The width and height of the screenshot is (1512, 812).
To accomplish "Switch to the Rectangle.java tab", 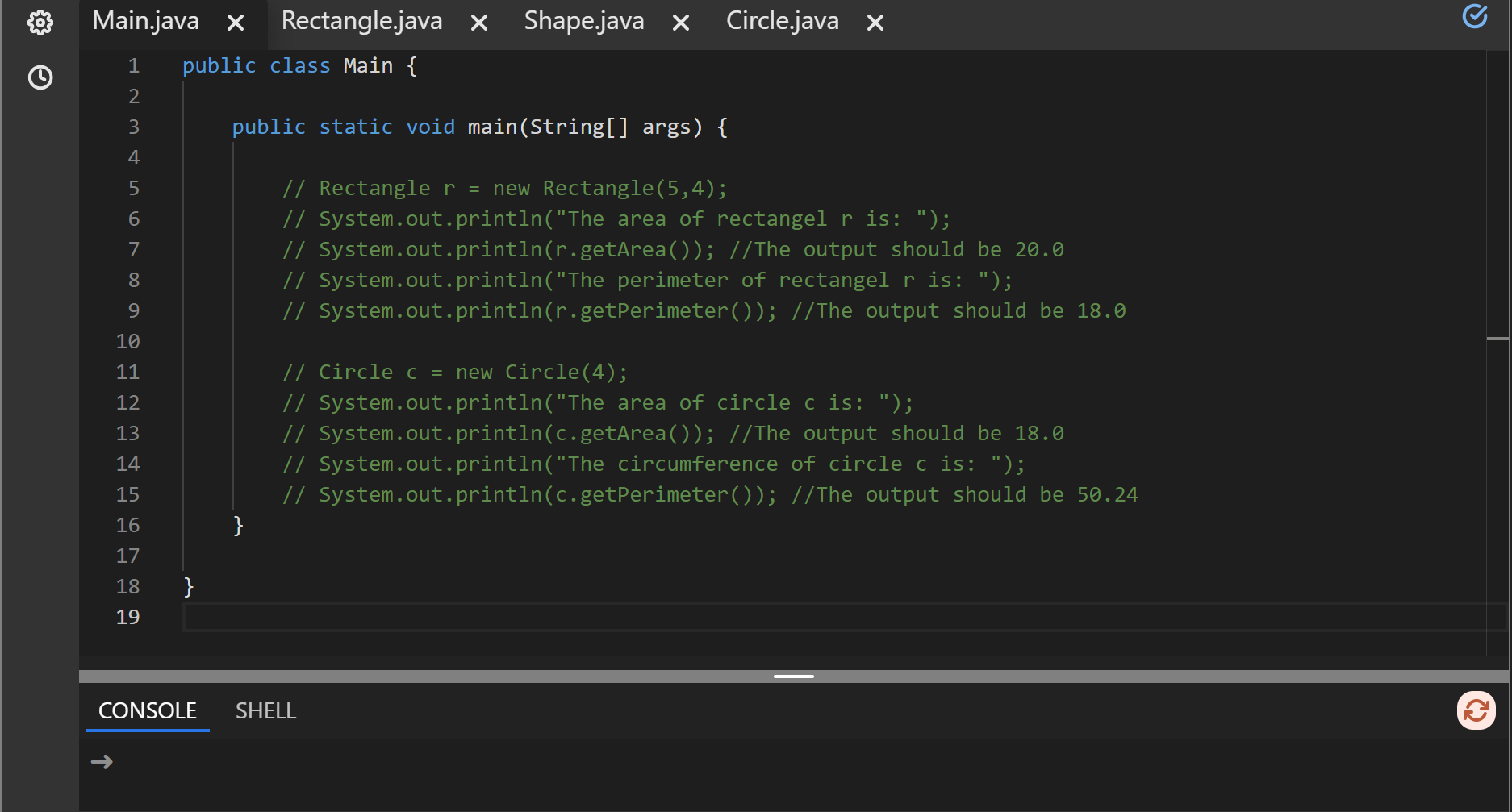I will (361, 21).
